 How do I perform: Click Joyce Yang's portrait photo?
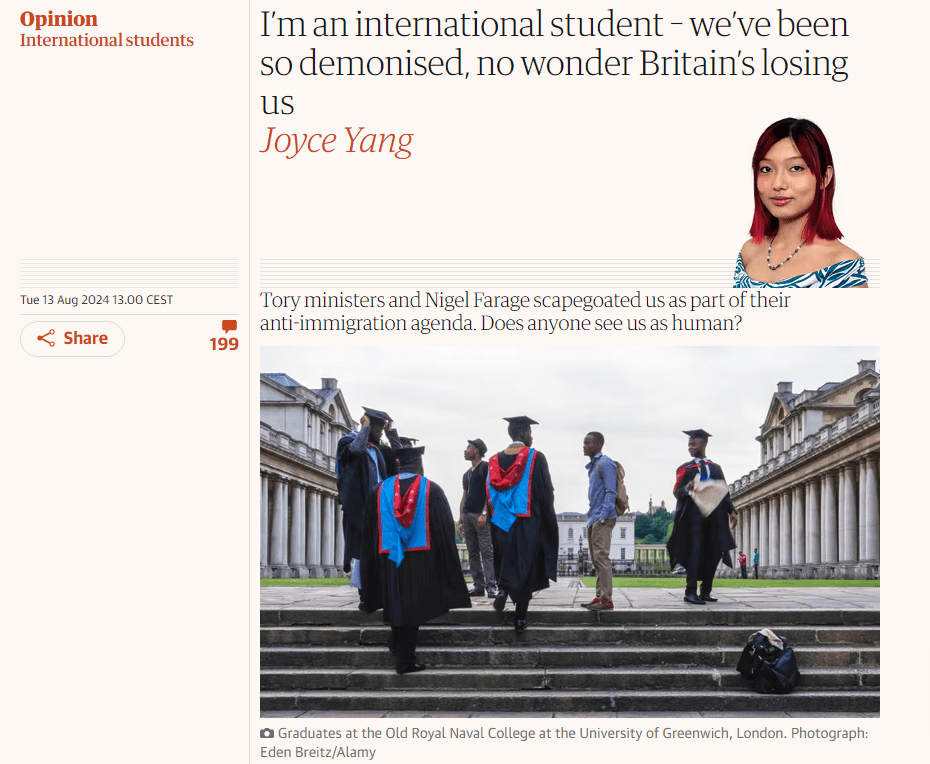(800, 203)
